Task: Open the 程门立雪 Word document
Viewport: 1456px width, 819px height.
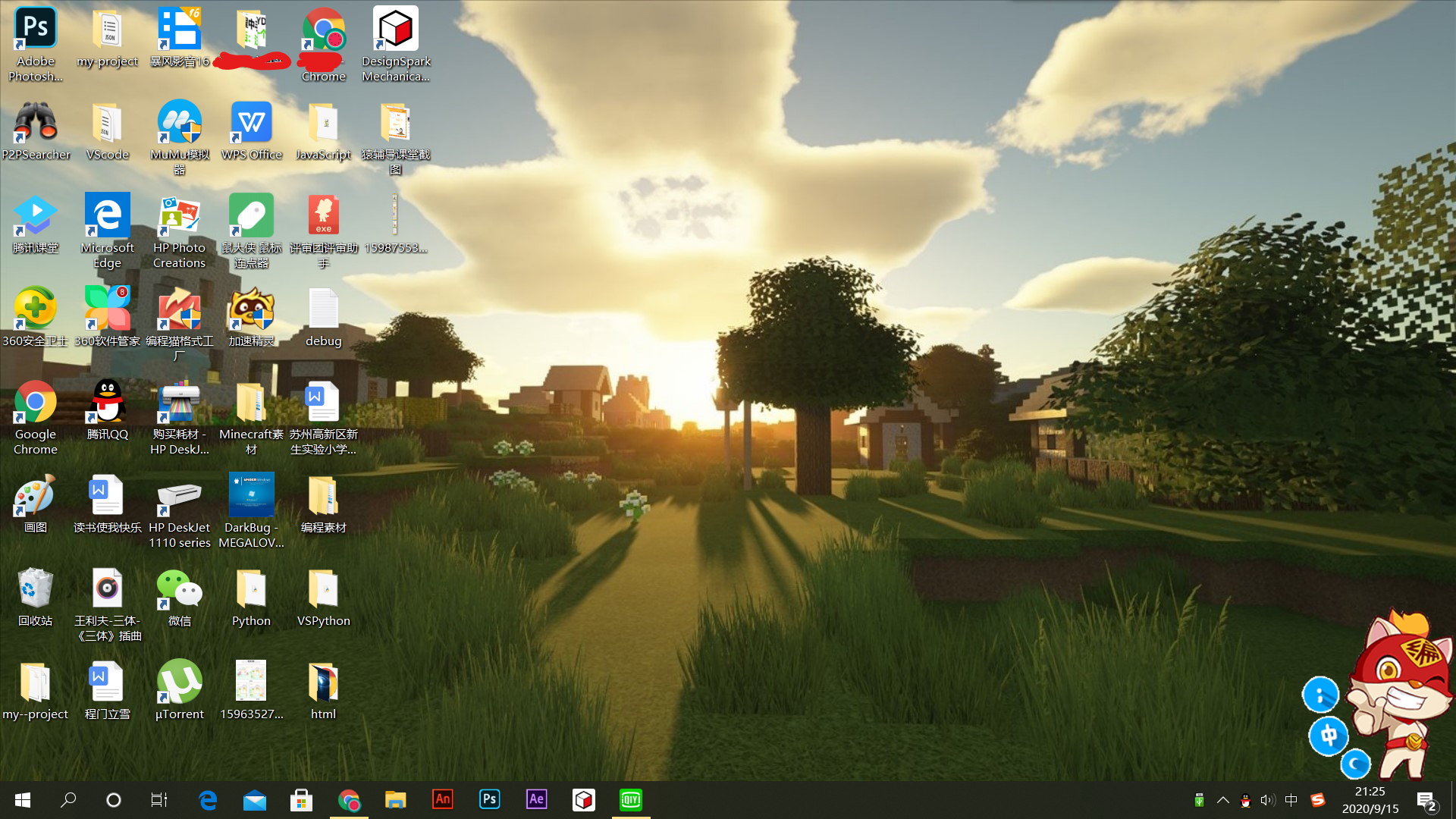Action: (108, 690)
